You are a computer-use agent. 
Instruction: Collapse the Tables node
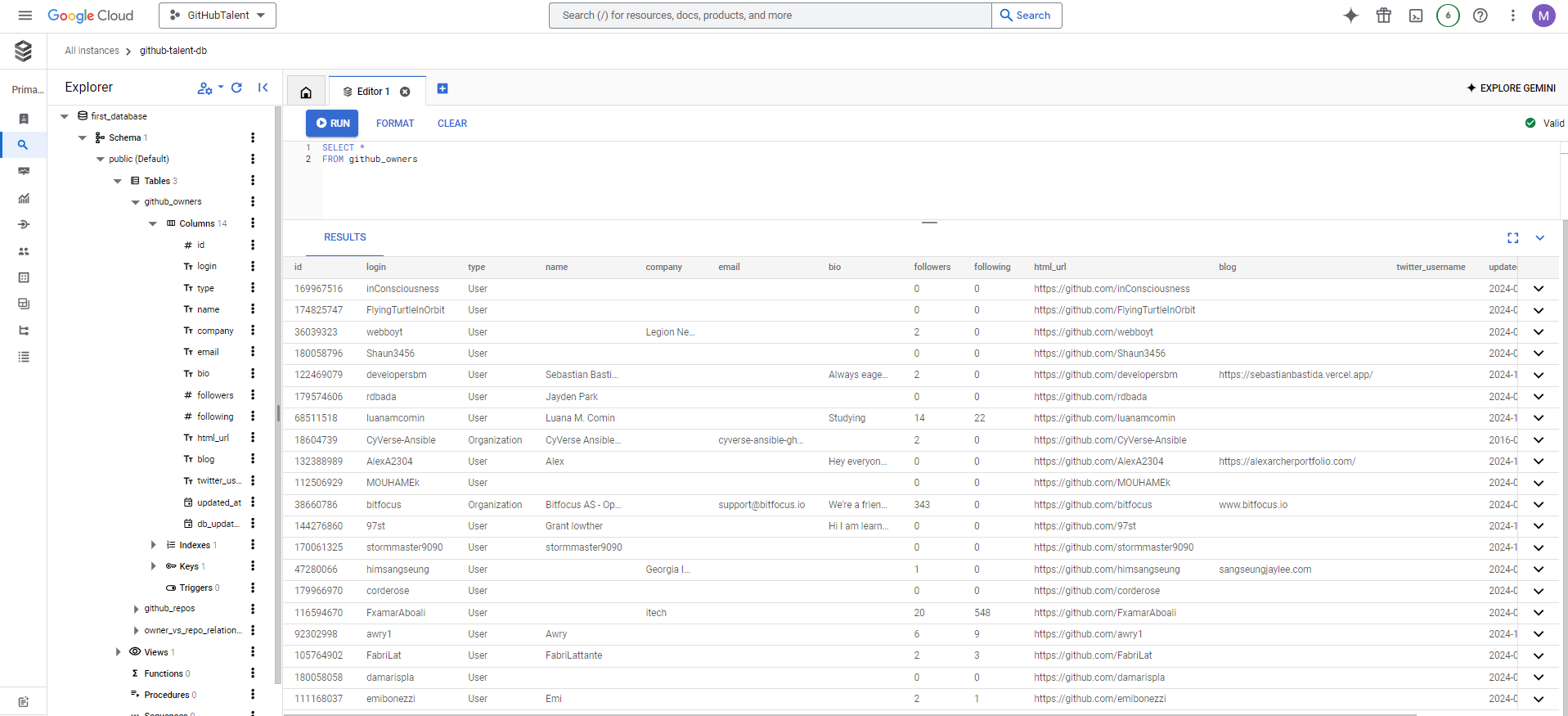(x=118, y=181)
